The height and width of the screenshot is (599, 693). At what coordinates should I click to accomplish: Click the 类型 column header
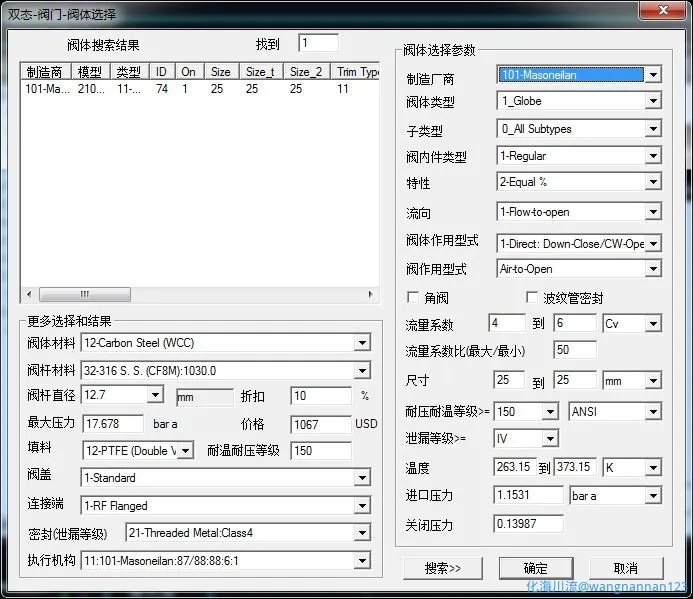click(x=130, y=71)
